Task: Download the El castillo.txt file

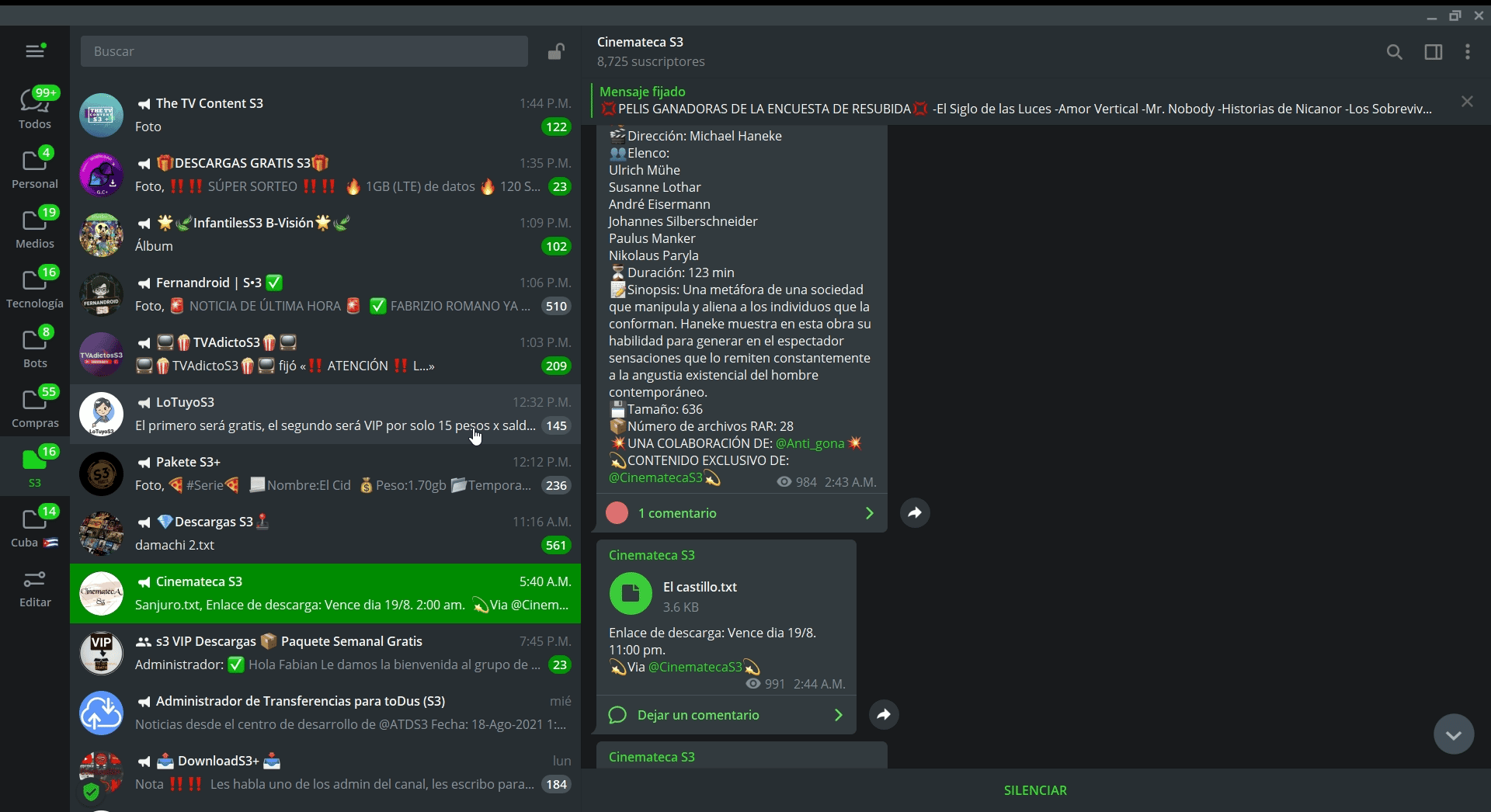Action: tap(631, 594)
